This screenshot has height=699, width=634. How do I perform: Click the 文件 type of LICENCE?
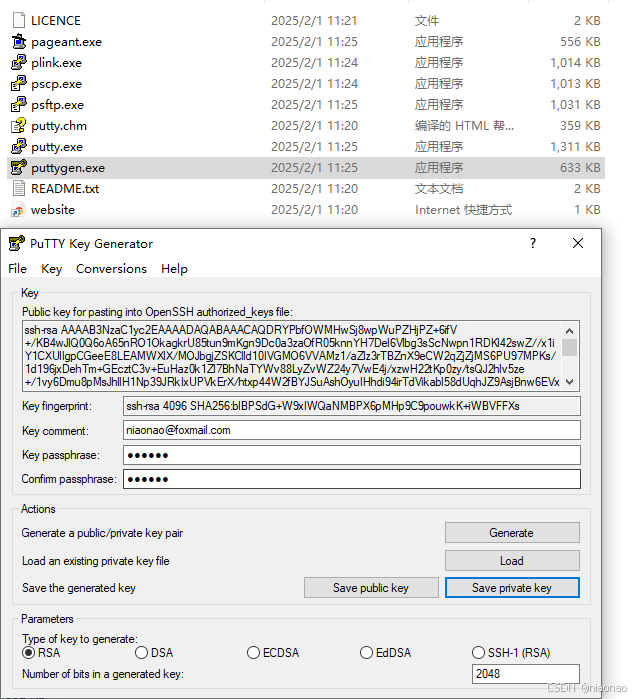click(x=427, y=21)
